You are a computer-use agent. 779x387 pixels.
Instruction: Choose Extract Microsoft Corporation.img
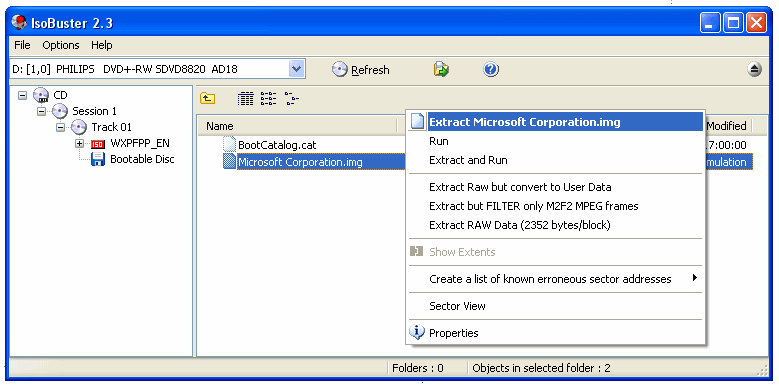(x=556, y=122)
